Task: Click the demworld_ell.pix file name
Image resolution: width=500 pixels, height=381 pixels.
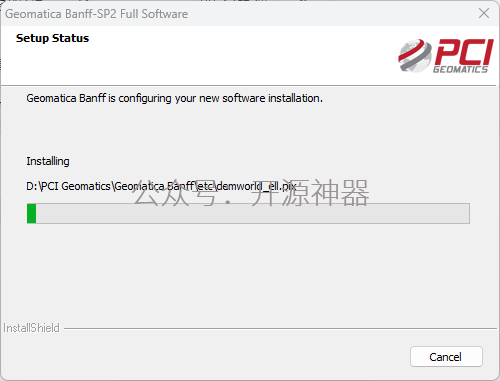Action: pyautogui.click(x=257, y=186)
